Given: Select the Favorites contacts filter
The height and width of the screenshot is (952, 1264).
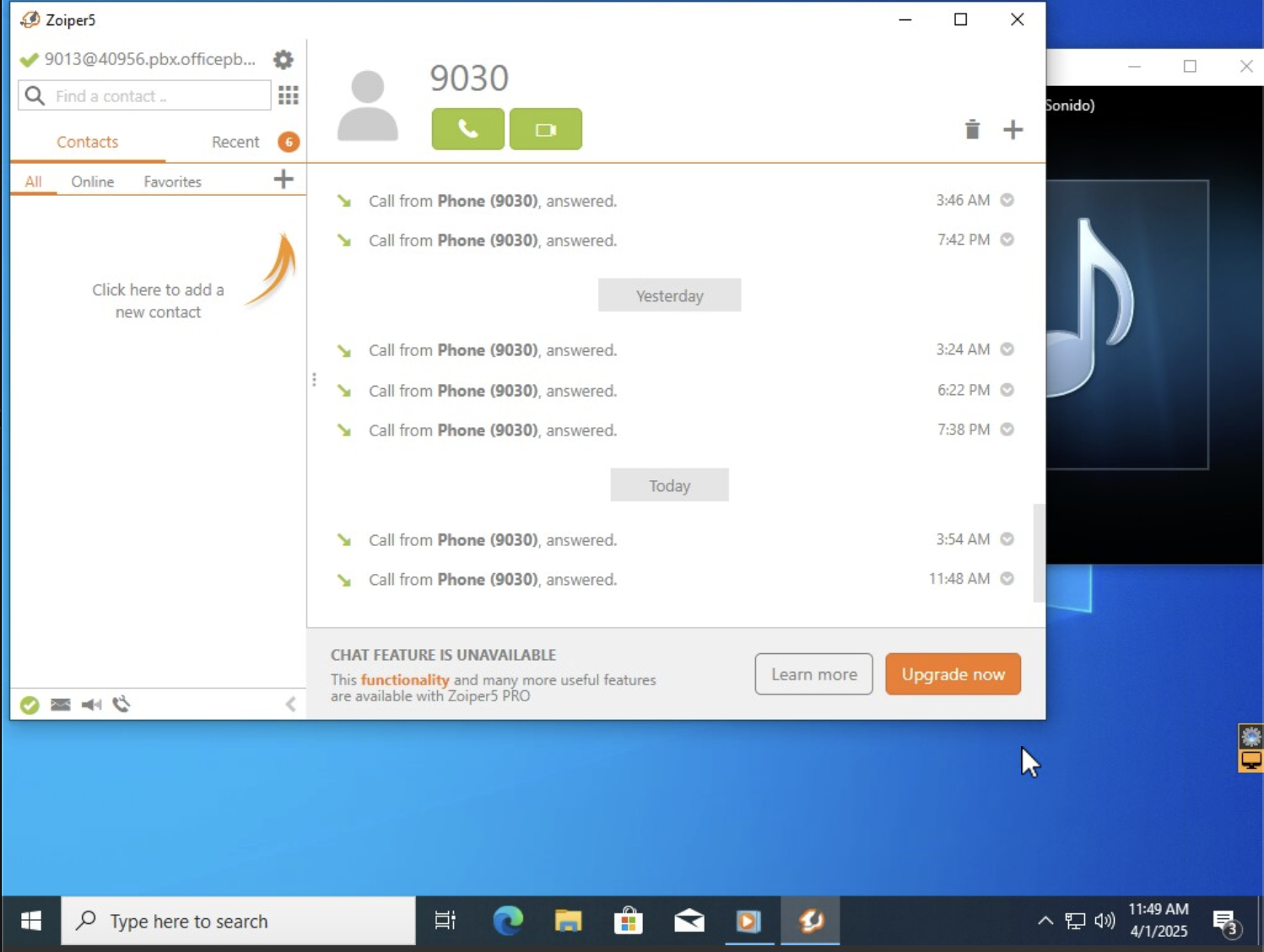Looking at the screenshot, I should coord(172,181).
